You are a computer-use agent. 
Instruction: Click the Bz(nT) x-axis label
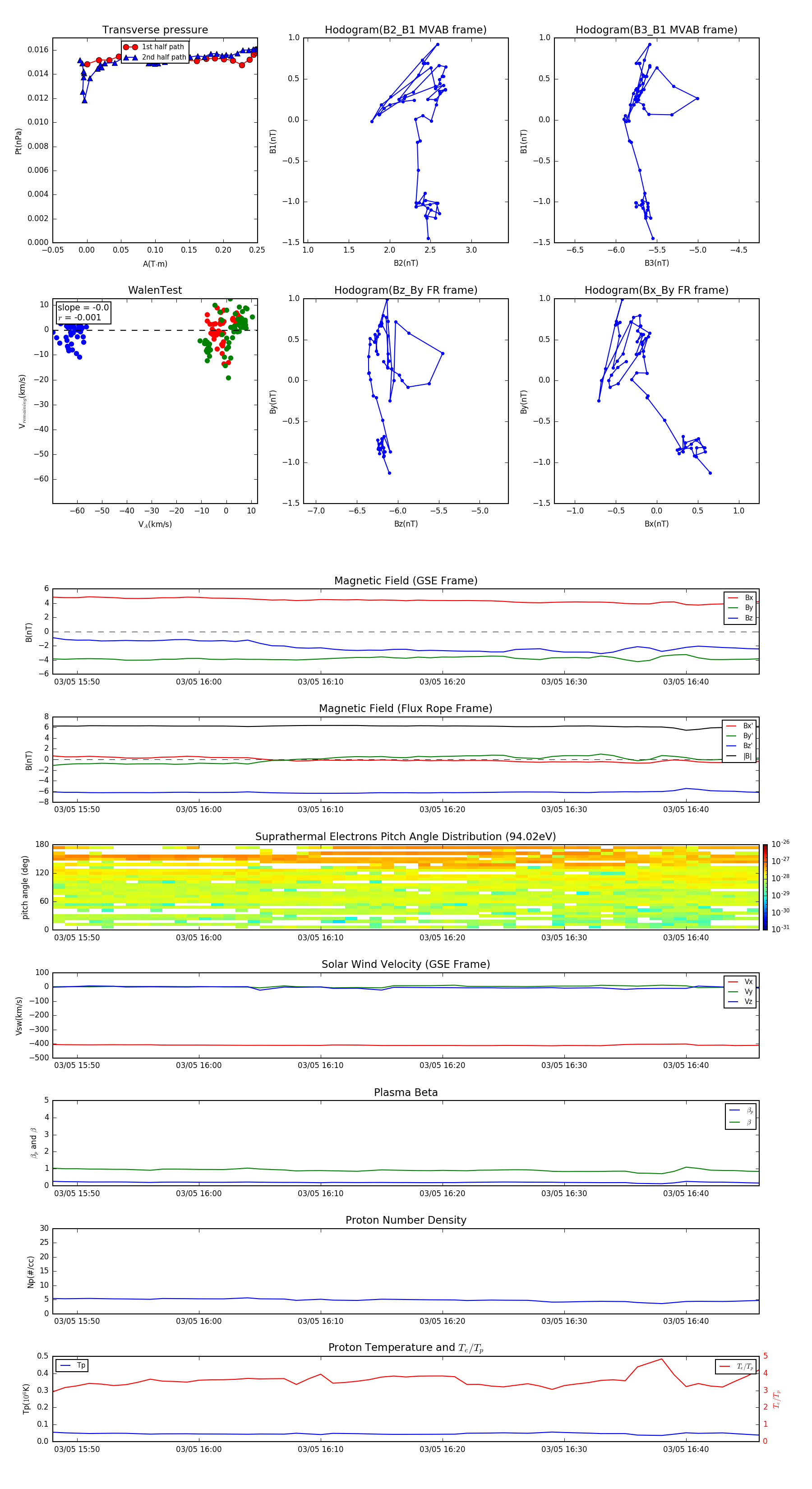(x=406, y=524)
